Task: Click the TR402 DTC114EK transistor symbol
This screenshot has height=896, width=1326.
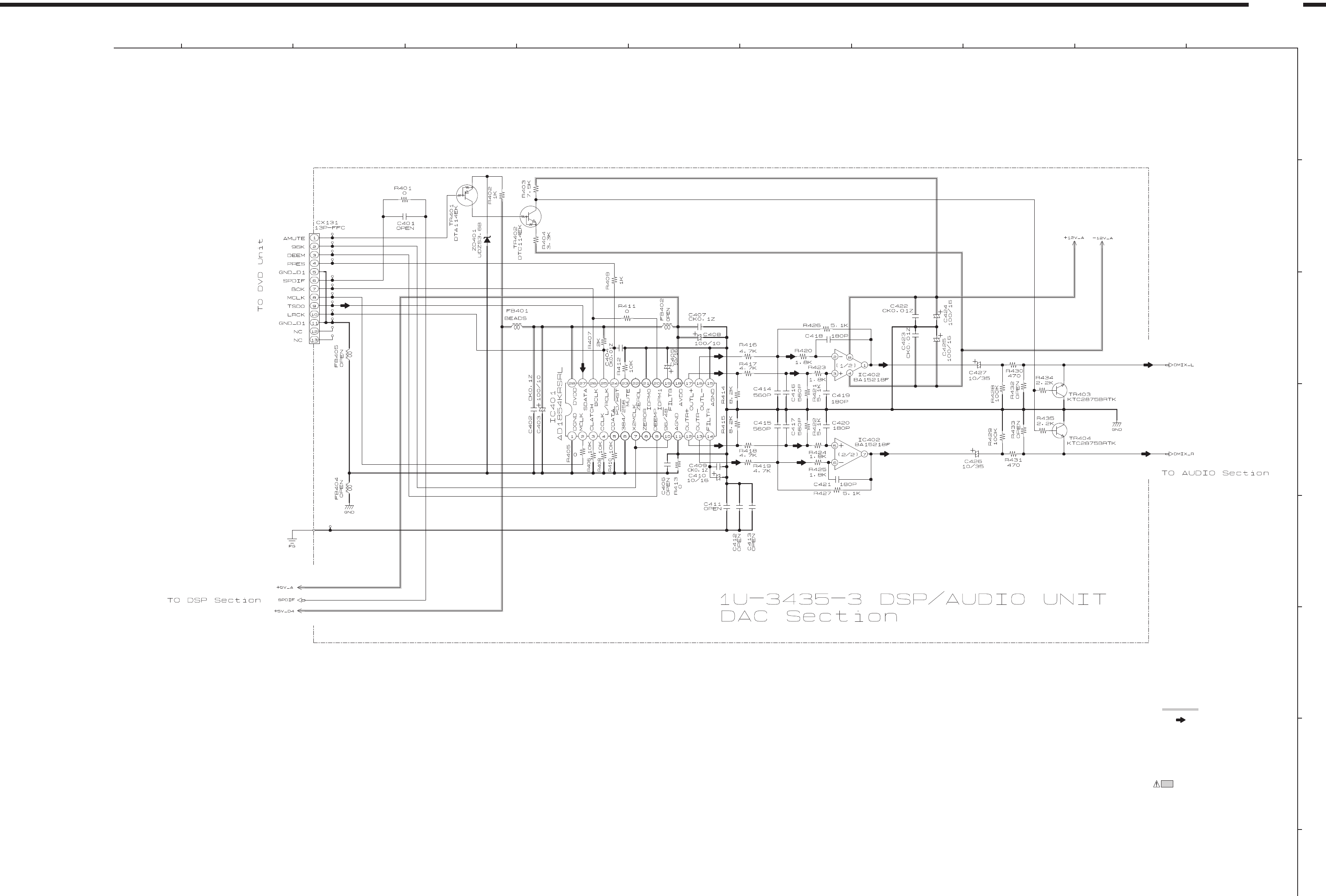Action: [x=531, y=216]
